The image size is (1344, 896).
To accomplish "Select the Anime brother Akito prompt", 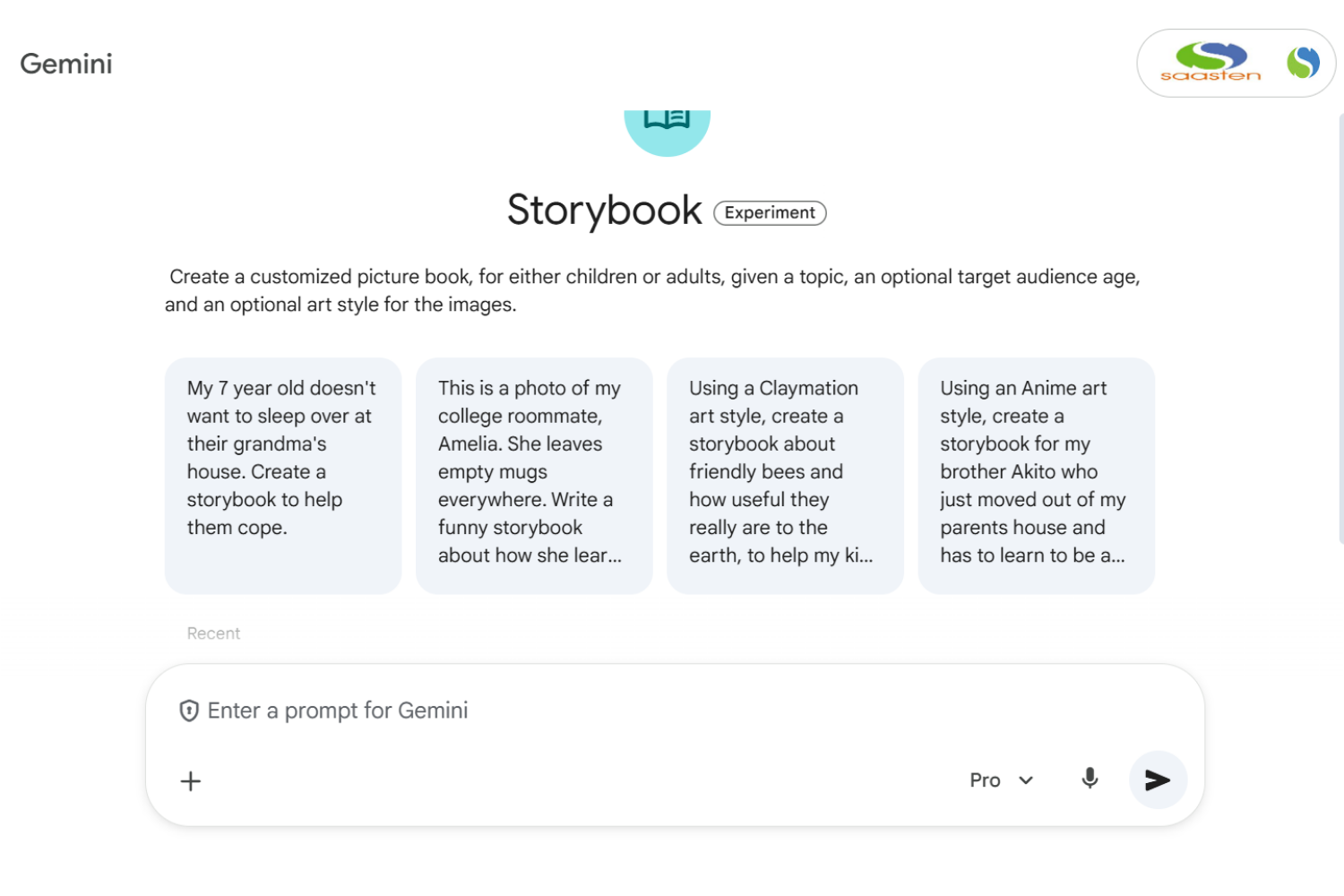I will (x=1036, y=475).
